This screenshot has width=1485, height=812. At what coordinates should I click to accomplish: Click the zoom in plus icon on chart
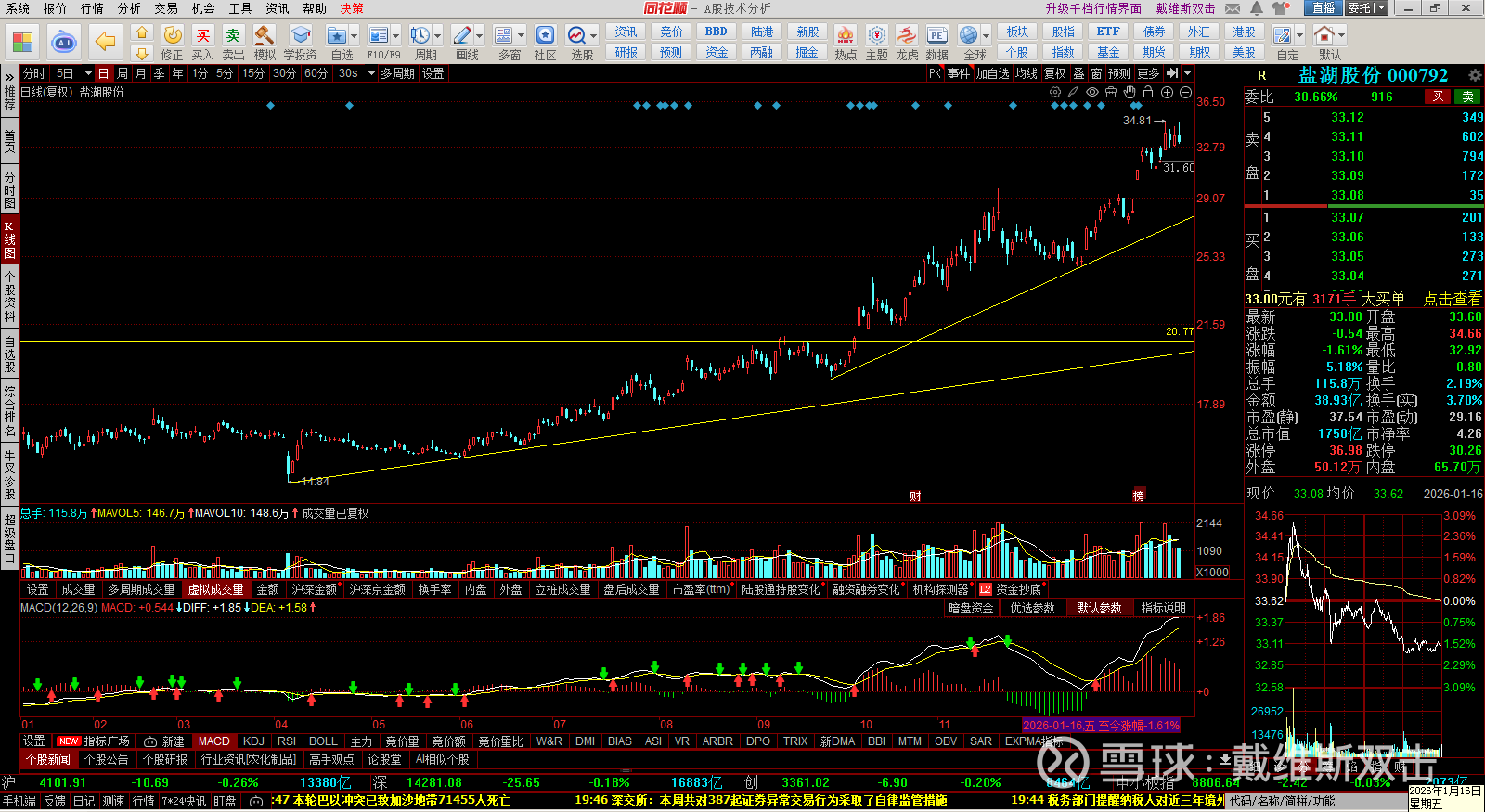tap(1167, 92)
